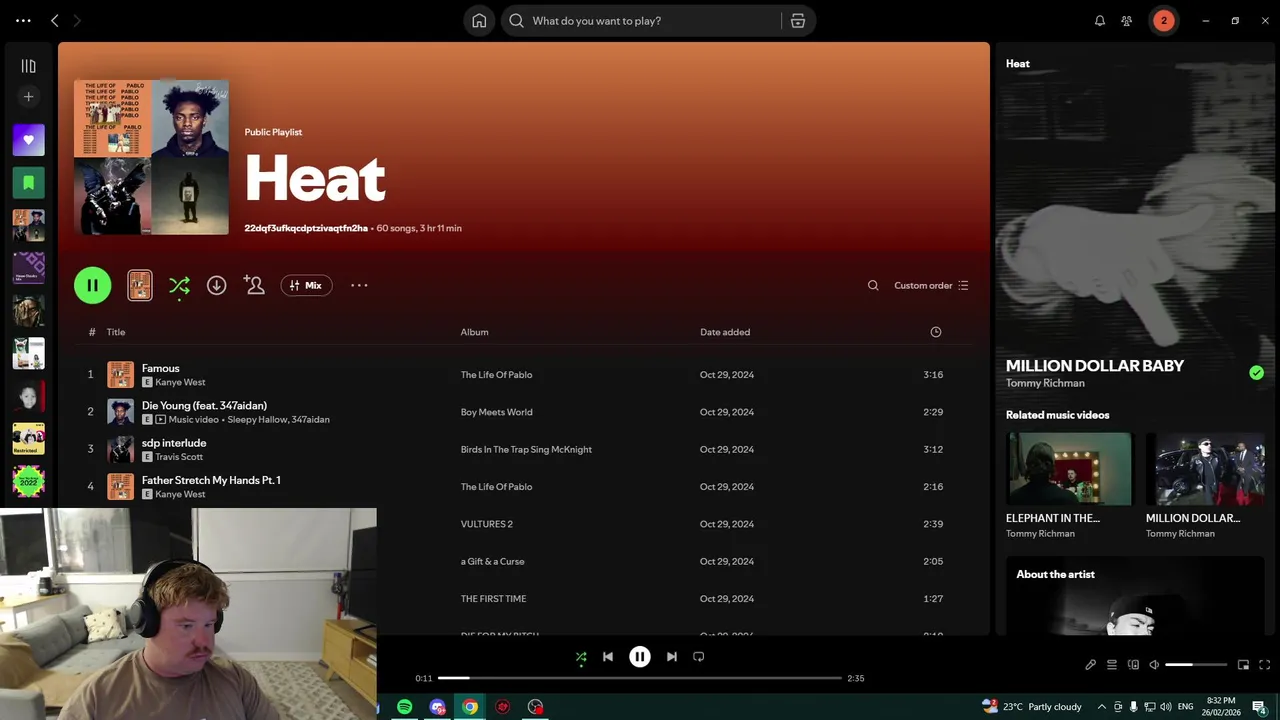Viewport: 1280px width, 720px height.
Task: Skip to the next track
Action: tap(672, 657)
